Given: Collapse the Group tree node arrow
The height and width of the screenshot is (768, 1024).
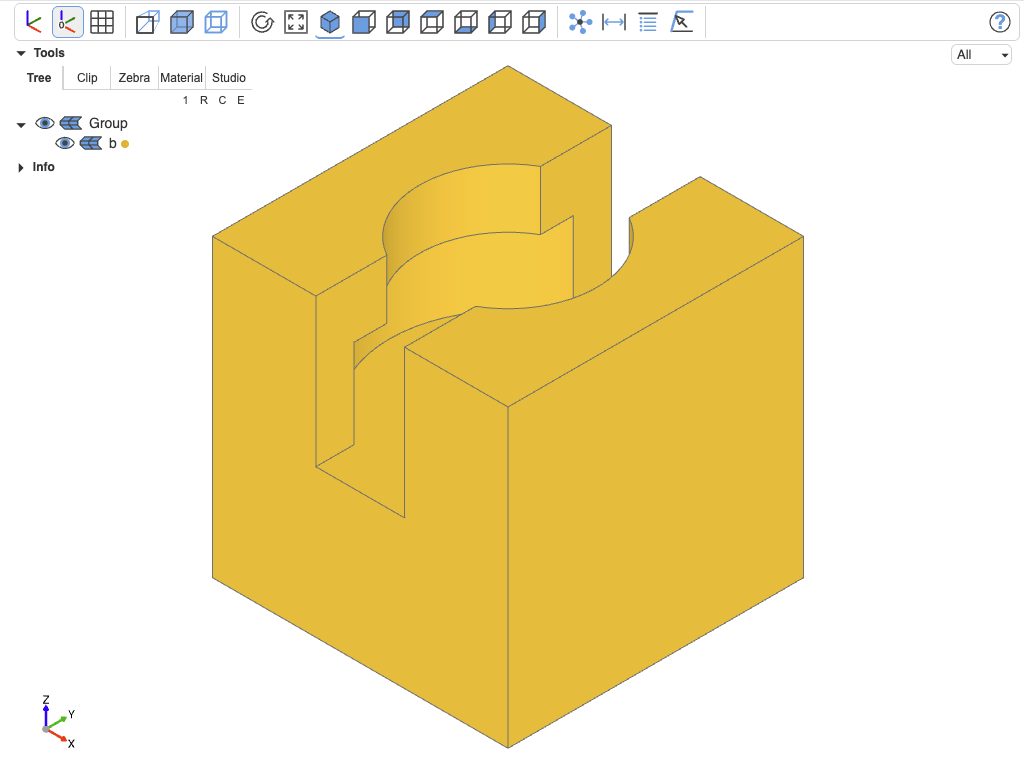Looking at the screenshot, I should coord(21,124).
